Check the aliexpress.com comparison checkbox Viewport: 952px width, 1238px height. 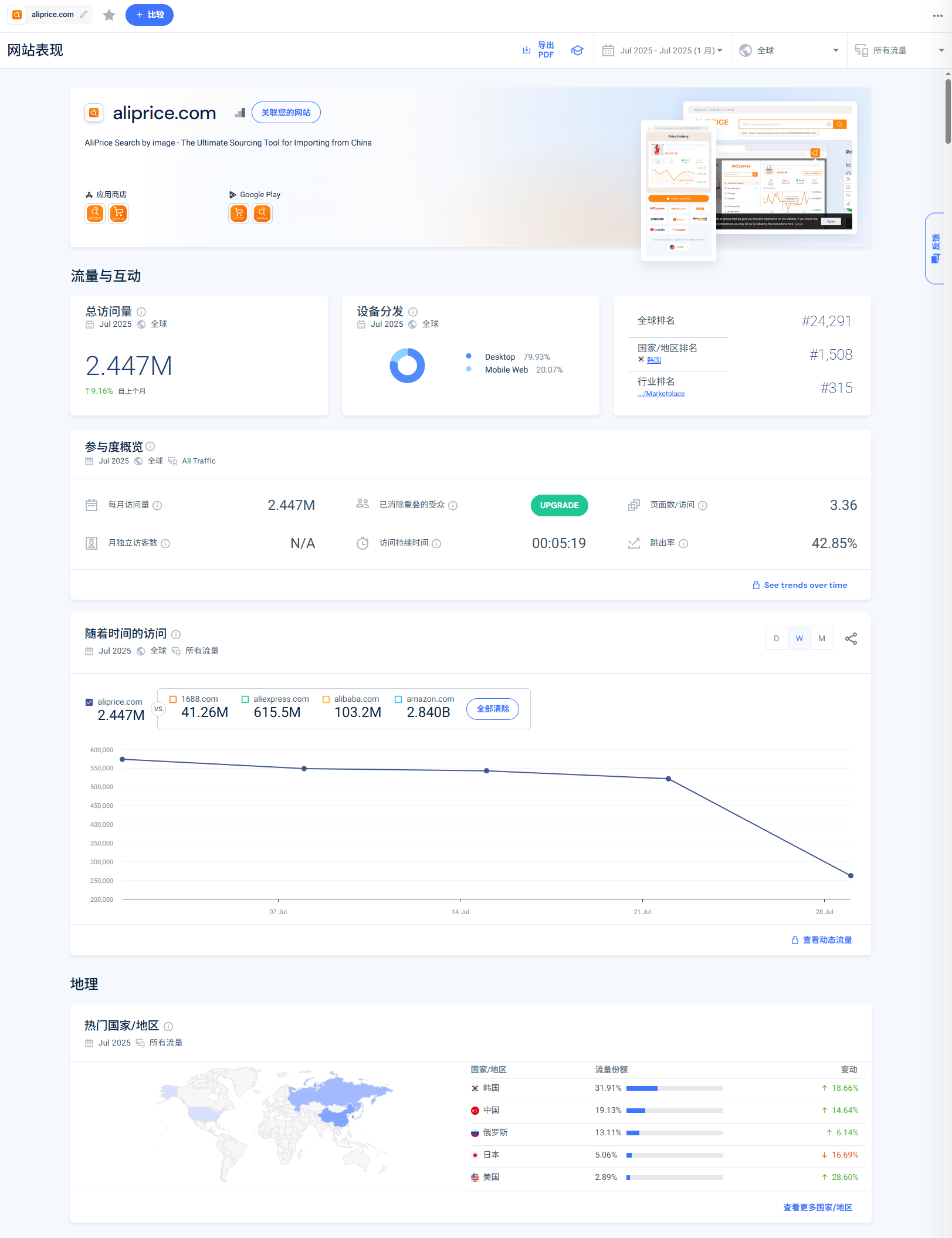point(245,699)
